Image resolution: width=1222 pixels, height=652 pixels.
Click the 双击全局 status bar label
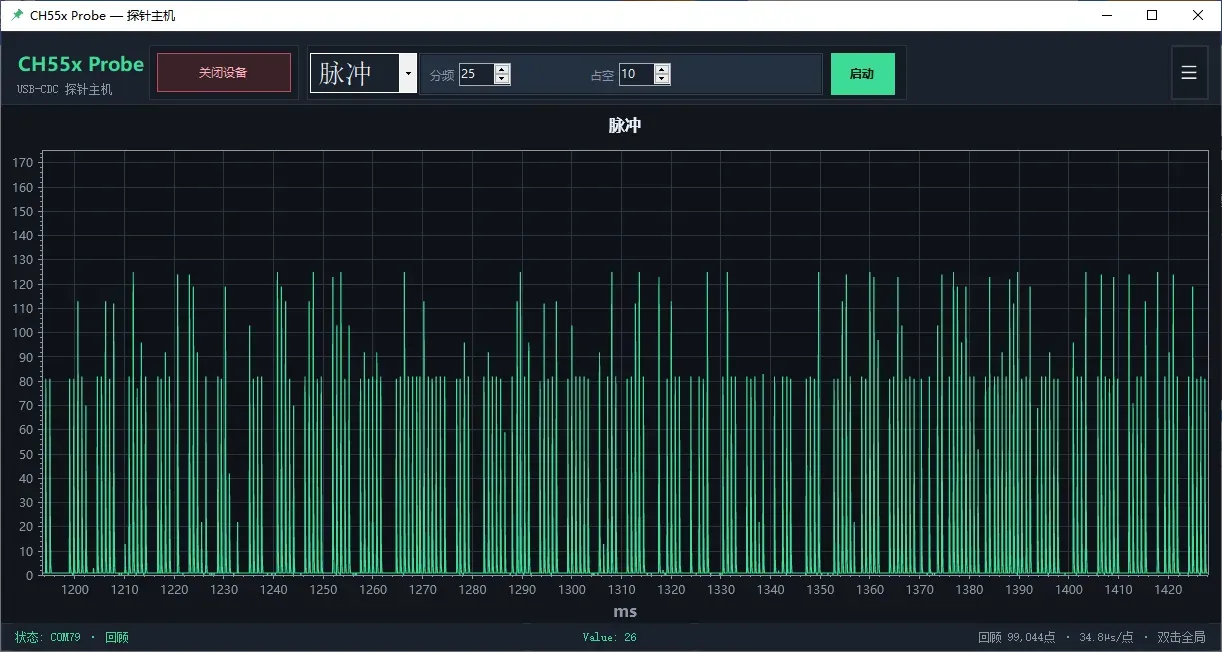[x=1181, y=637]
